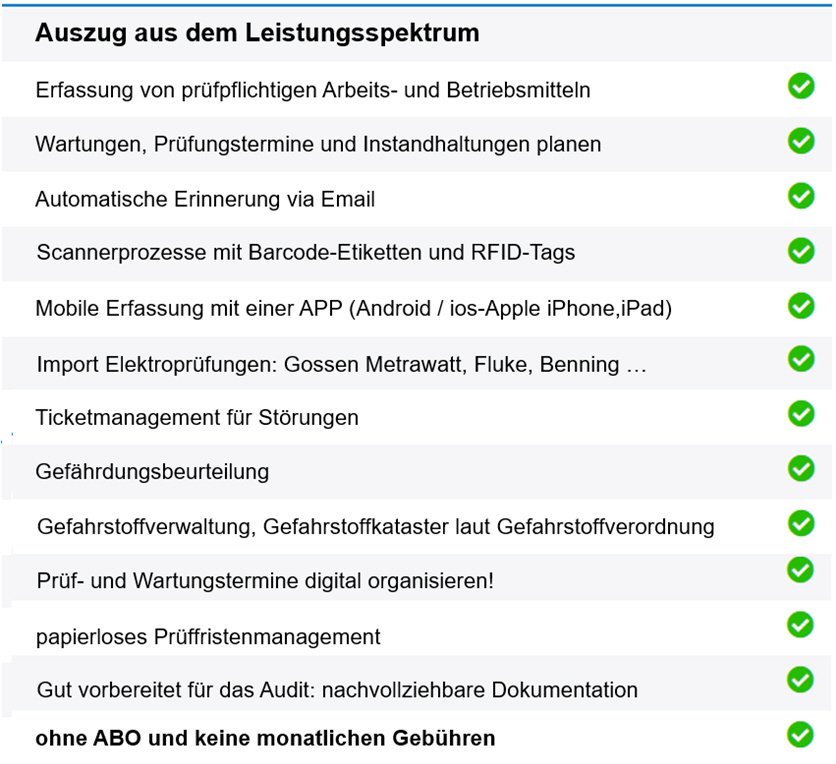Click the papierloses Prüffristenmanagement entry text
The width and height of the screenshot is (836, 764).
[208, 636]
